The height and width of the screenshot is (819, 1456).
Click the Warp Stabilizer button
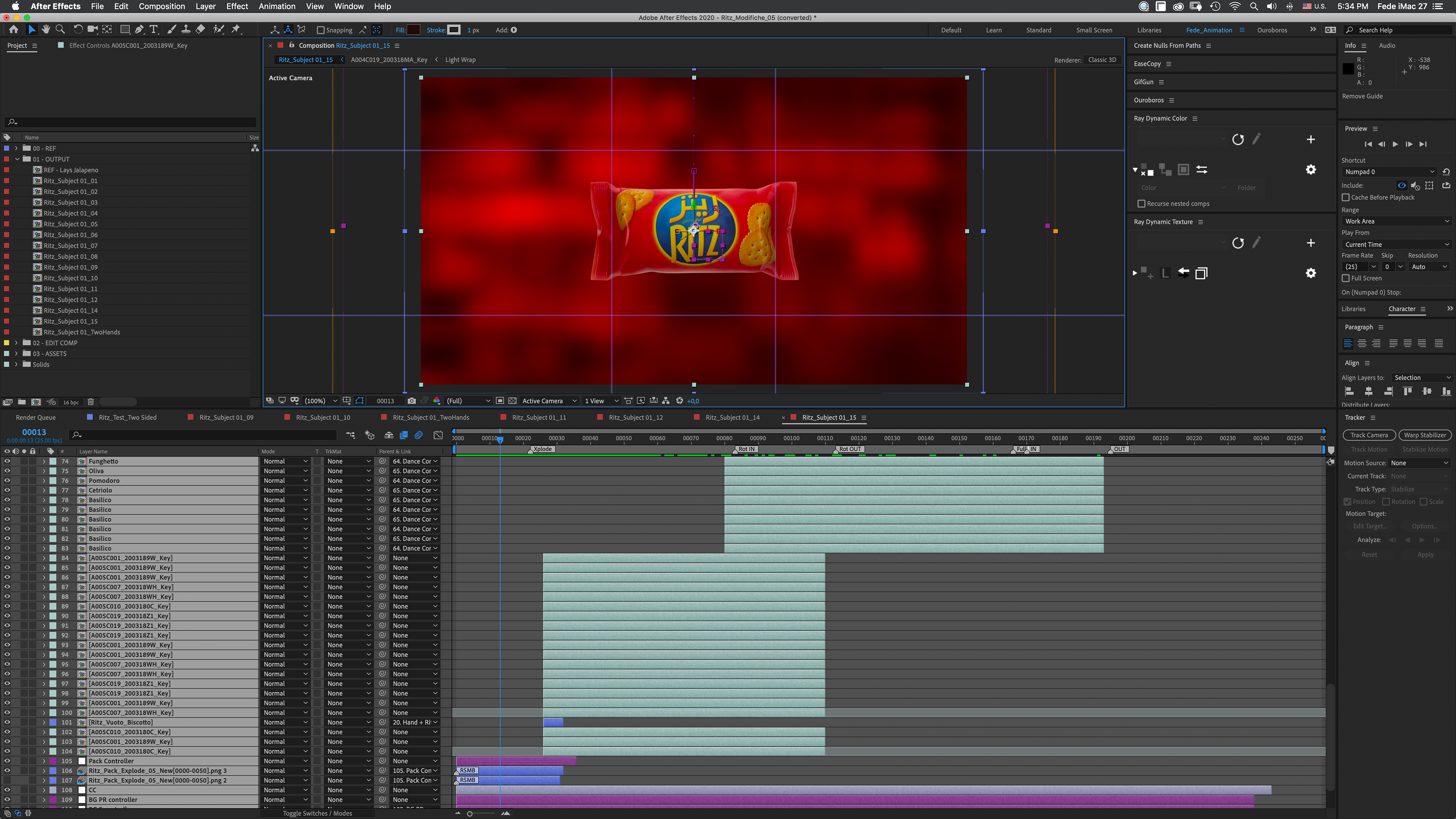(1425, 435)
